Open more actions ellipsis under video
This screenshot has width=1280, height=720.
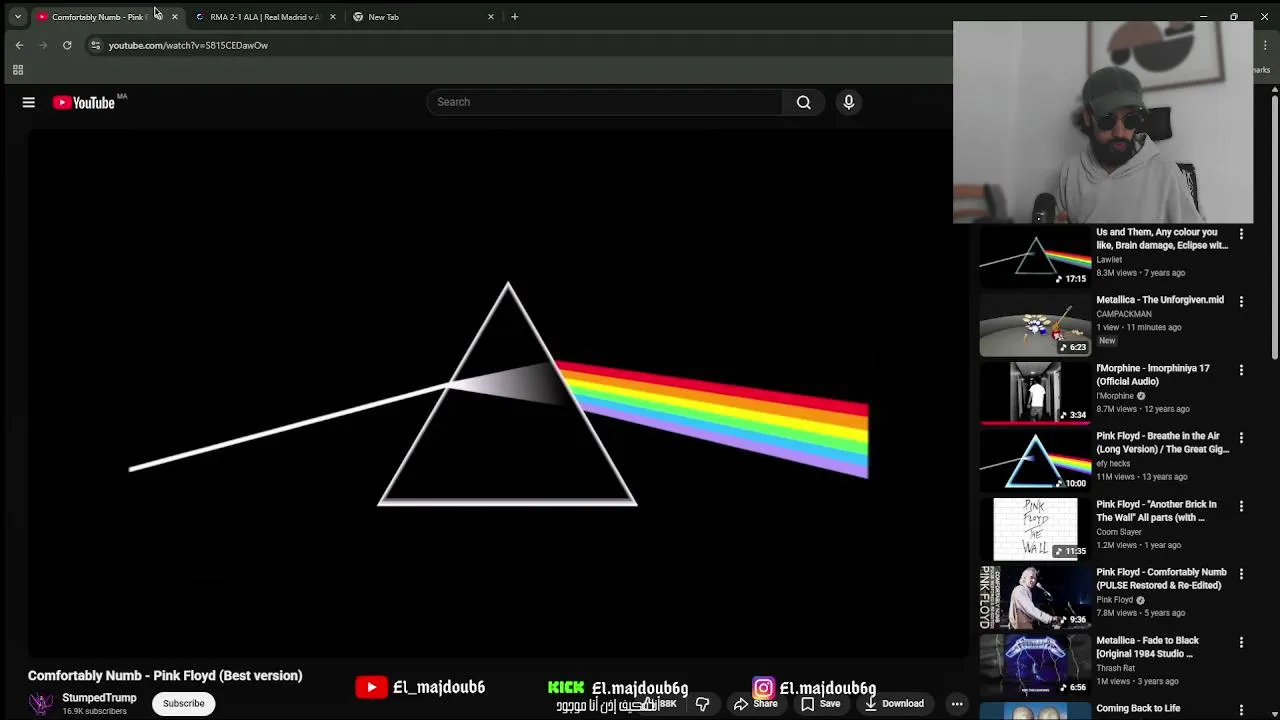coord(957,704)
